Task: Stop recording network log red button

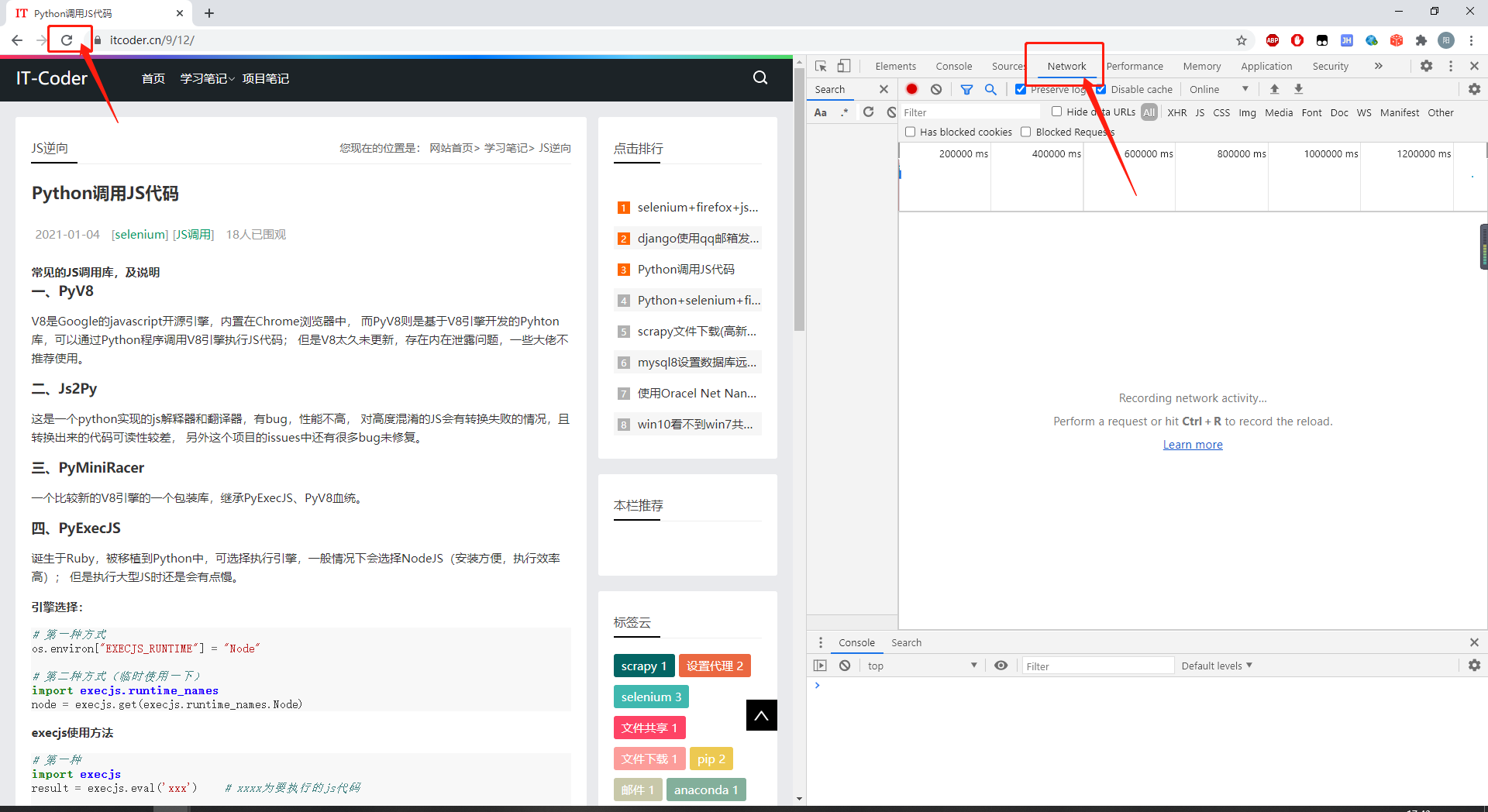Action: (x=912, y=89)
